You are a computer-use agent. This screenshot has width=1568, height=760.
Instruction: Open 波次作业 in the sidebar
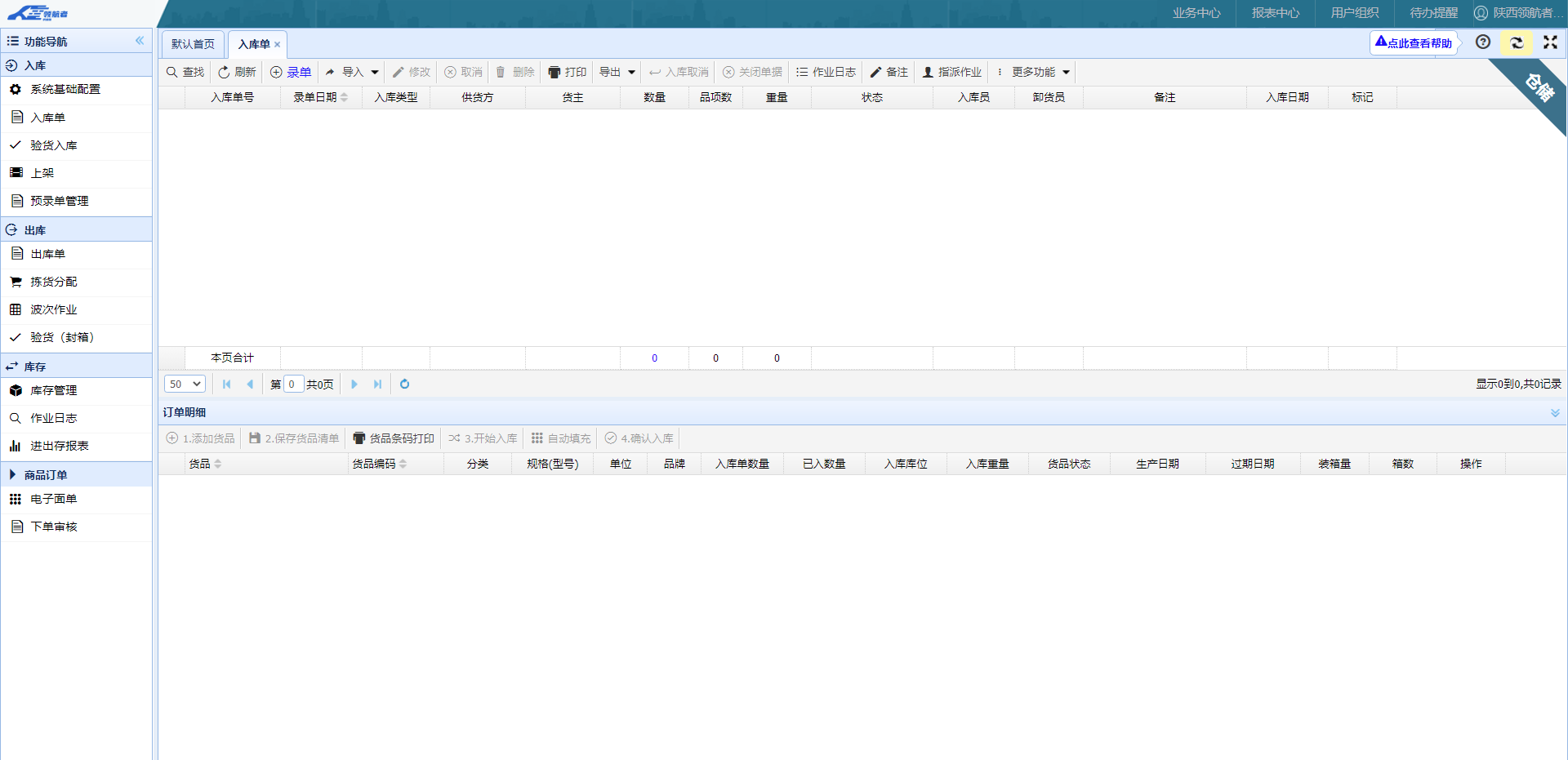[x=76, y=309]
